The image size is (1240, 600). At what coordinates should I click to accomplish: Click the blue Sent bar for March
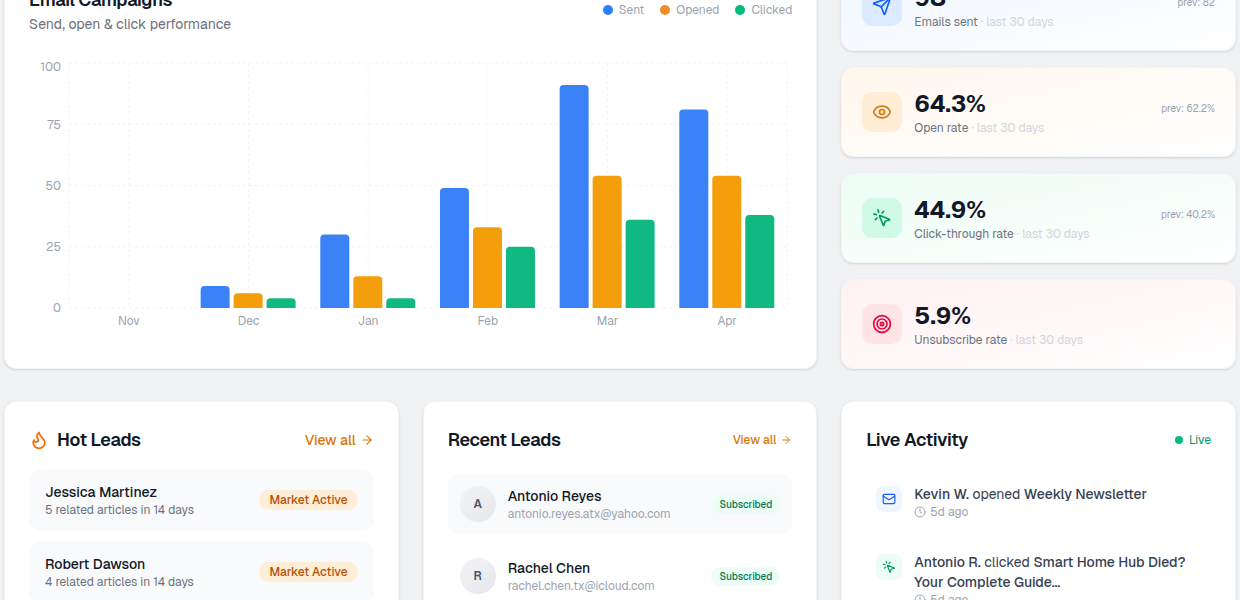point(574,196)
